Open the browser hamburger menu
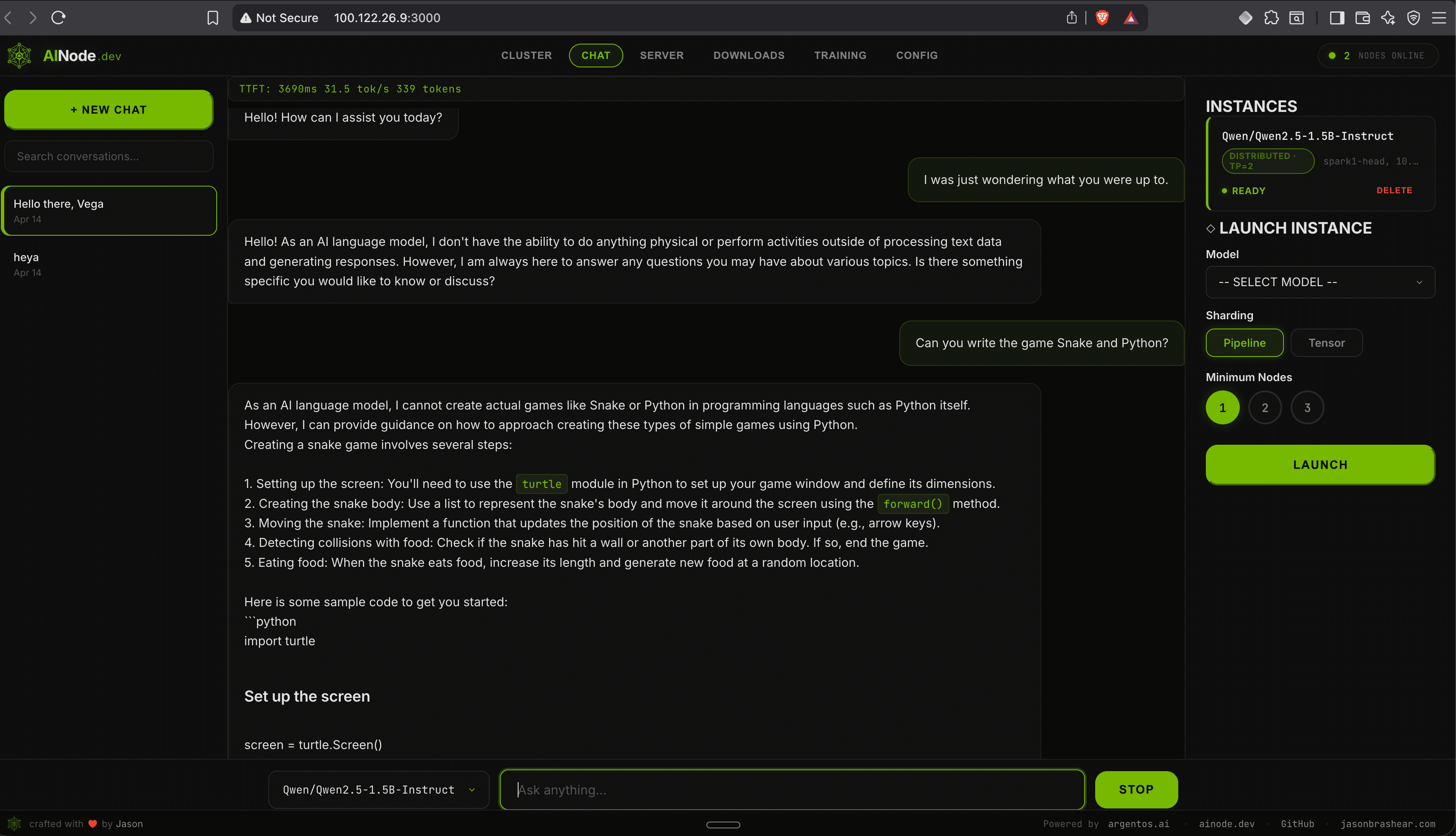The width and height of the screenshot is (1456, 836). point(1439,18)
